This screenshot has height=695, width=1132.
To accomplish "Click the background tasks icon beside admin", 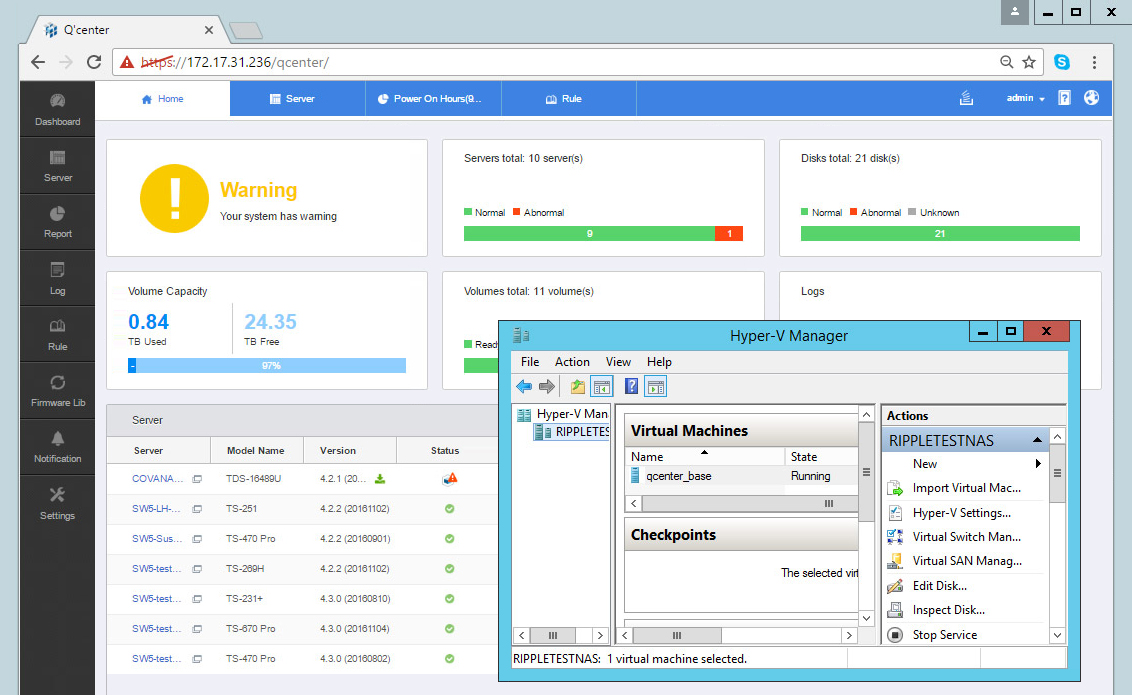I will click(966, 98).
